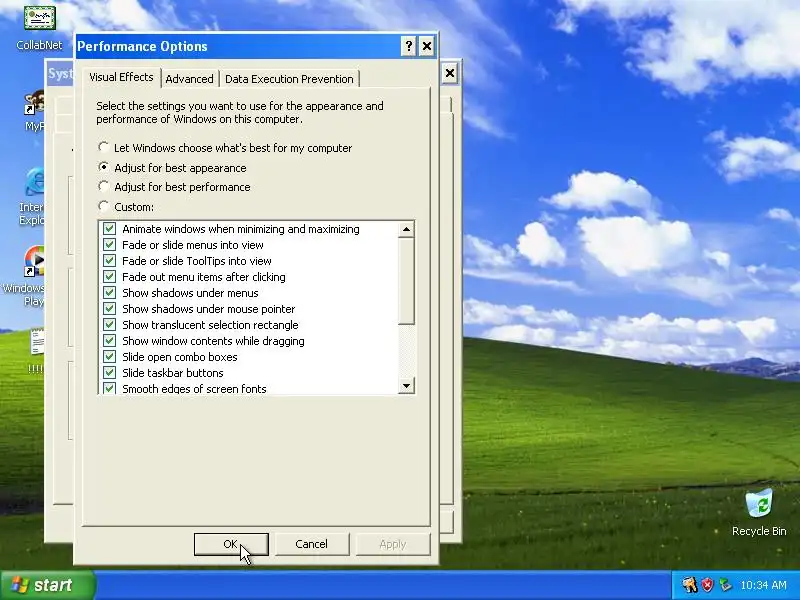This screenshot has height=600, width=800.
Task: Click the OK button
Action: pos(231,544)
